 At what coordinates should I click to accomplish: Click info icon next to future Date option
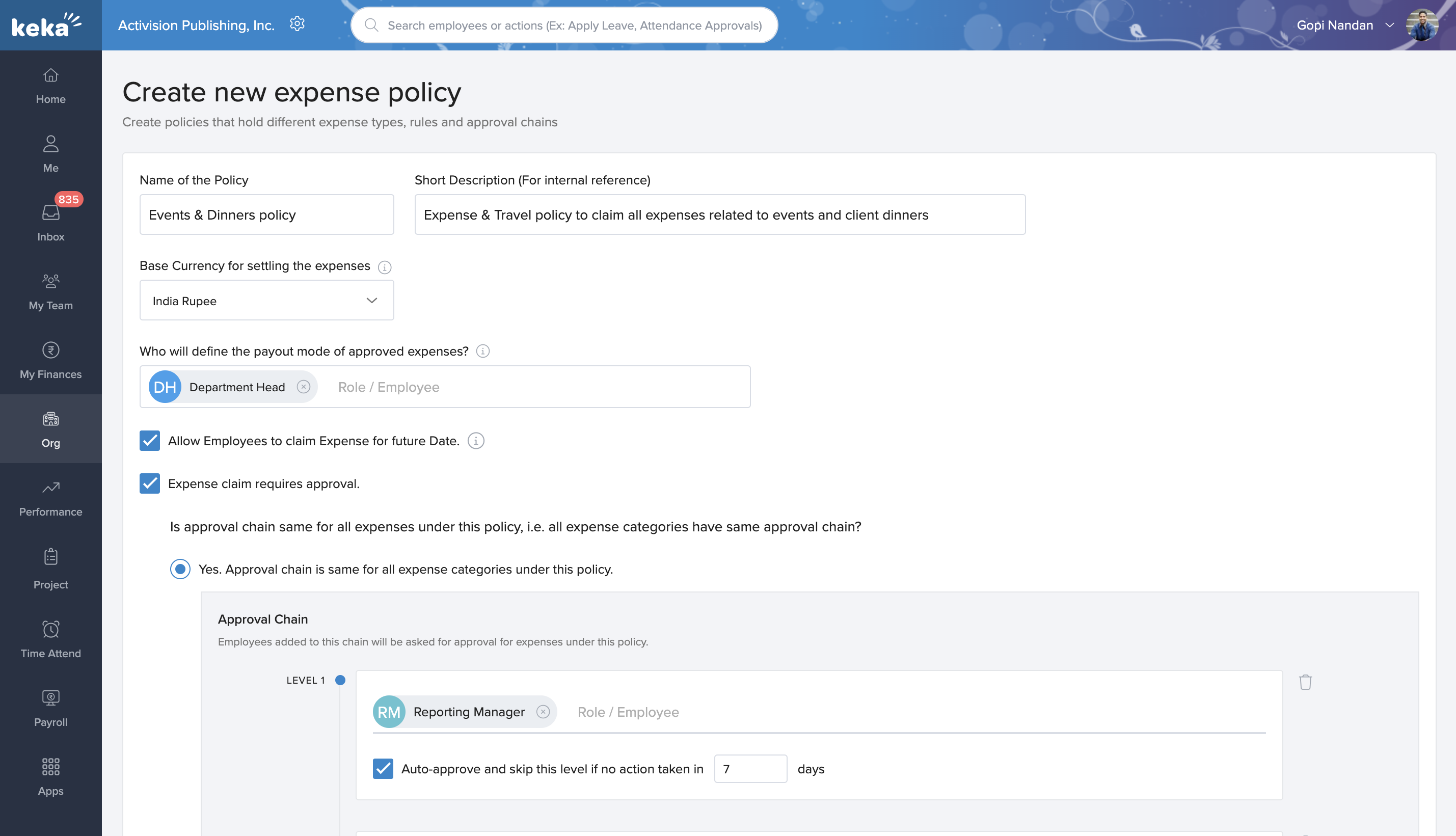(x=475, y=441)
